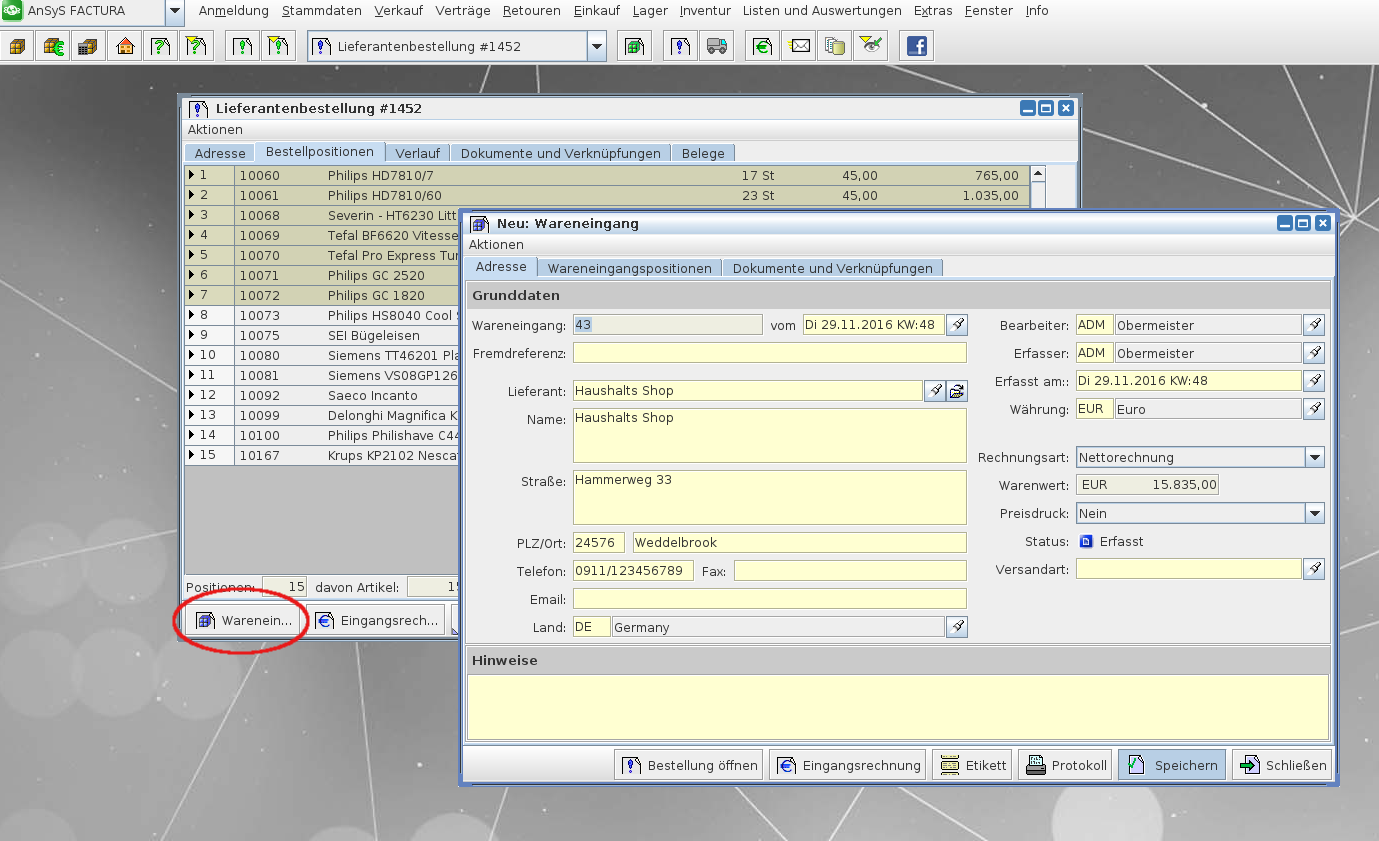Viewport: 1379px width, 841px height.
Task: Open the Rechnungsart dropdown
Action: point(1314,457)
